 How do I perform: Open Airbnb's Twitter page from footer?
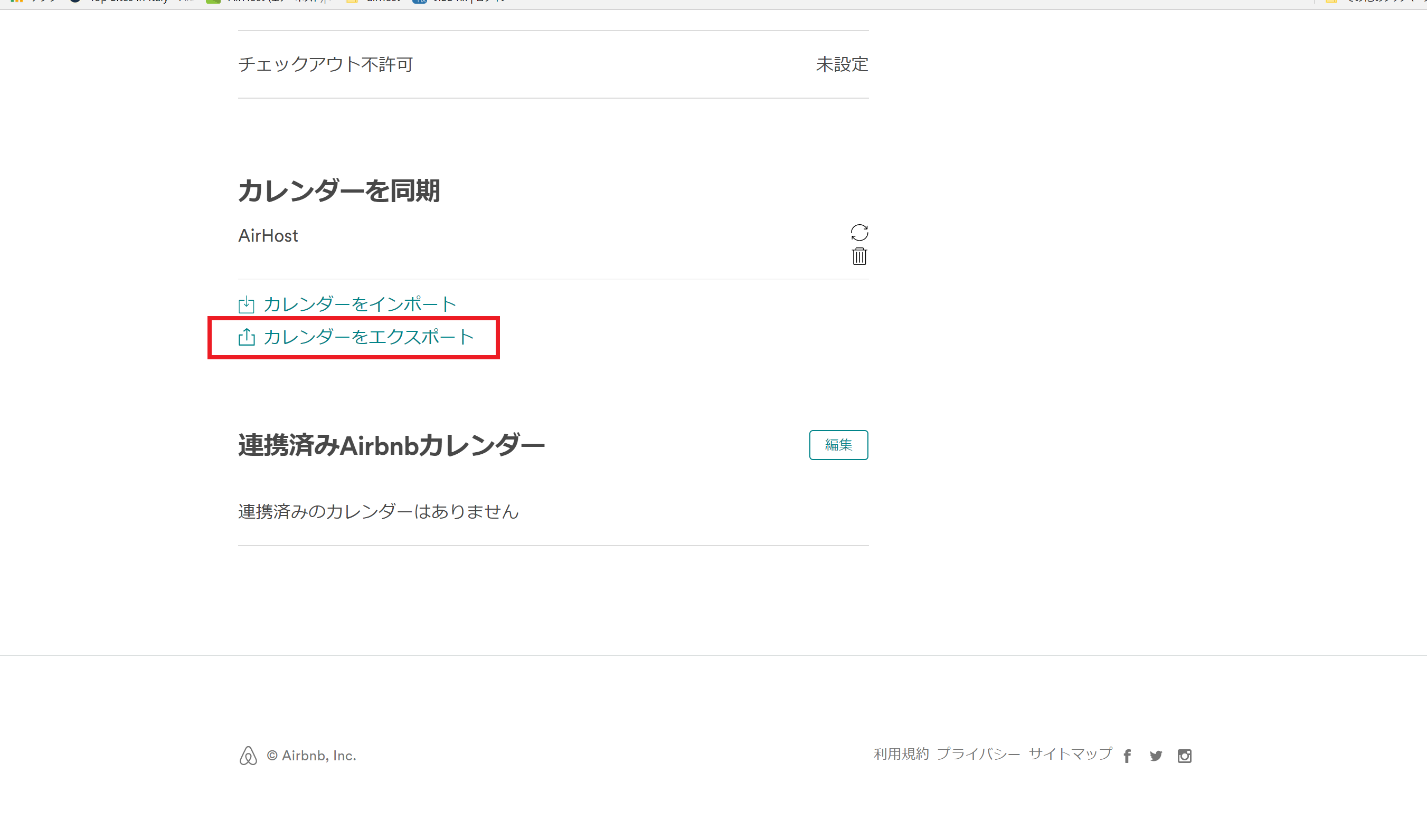tap(1156, 756)
